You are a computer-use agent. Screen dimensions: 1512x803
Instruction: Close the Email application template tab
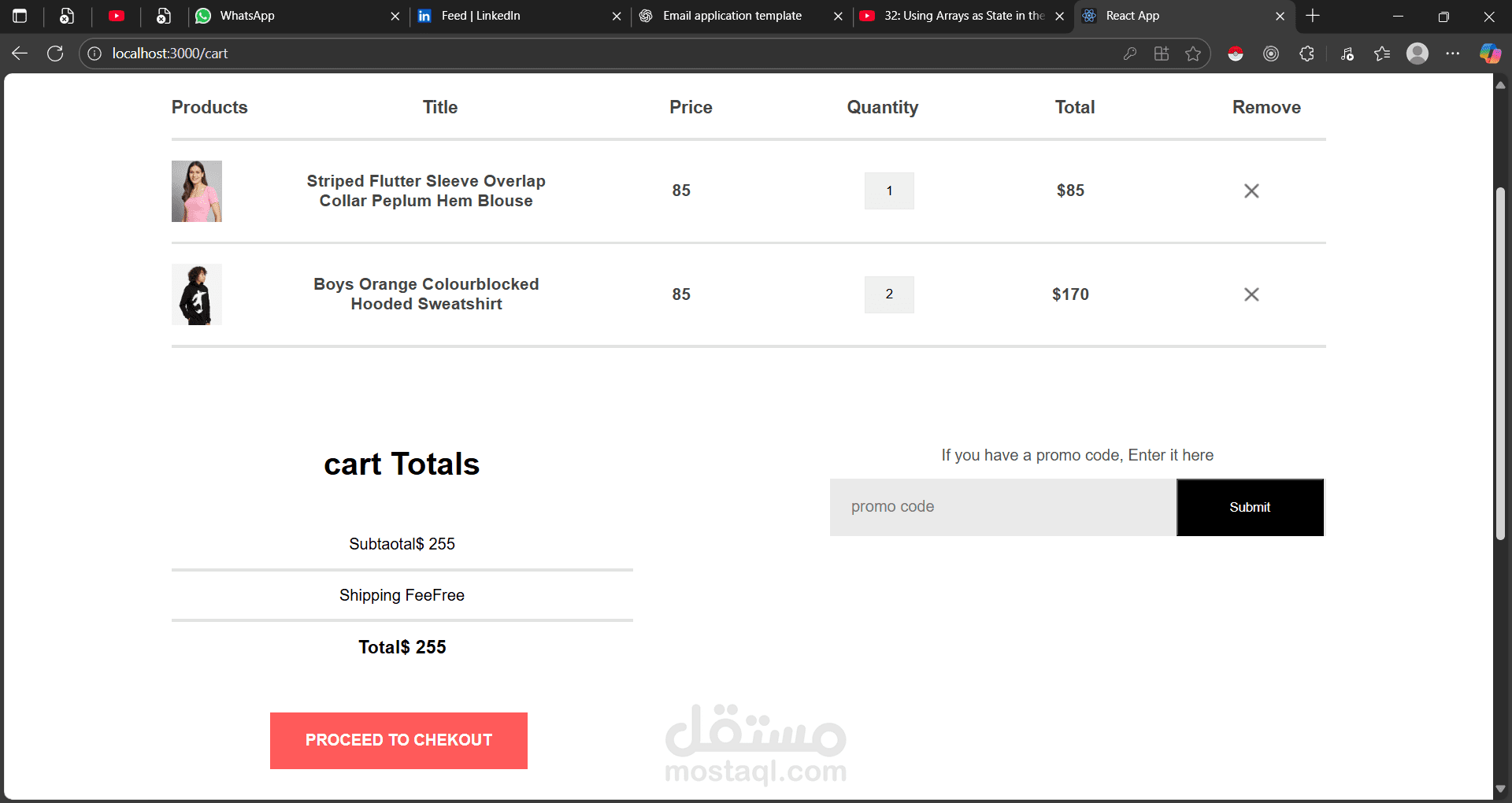838,16
